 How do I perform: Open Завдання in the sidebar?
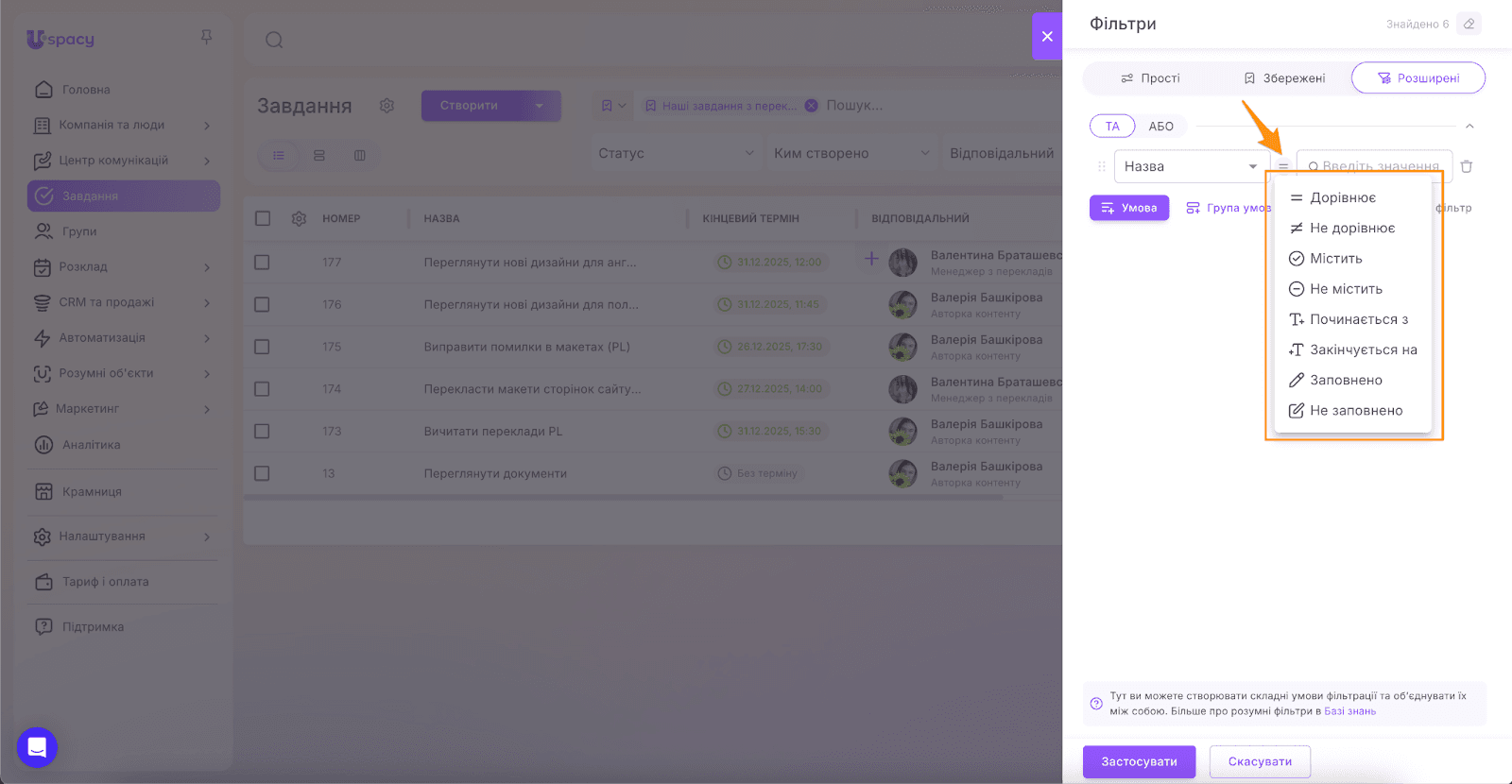[x=124, y=196]
